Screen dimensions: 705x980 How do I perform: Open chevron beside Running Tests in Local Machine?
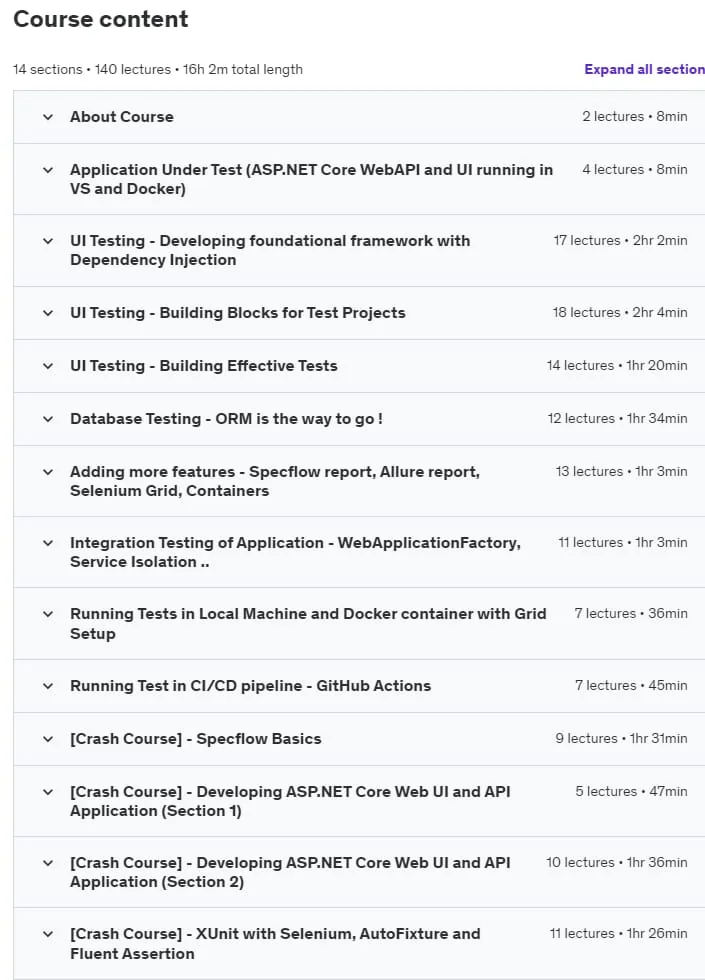pyautogui.click(x=48, y=614)
